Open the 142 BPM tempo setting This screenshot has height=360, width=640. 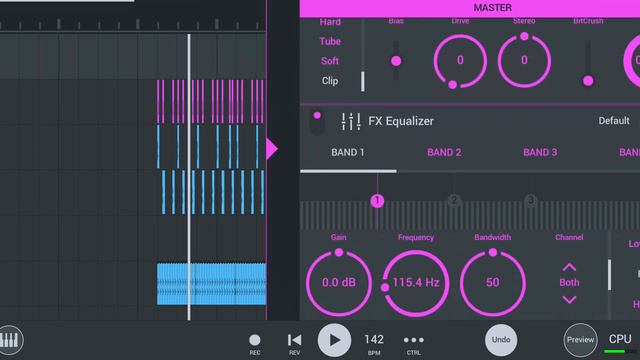pyautogui.click(x=374, y=343)
